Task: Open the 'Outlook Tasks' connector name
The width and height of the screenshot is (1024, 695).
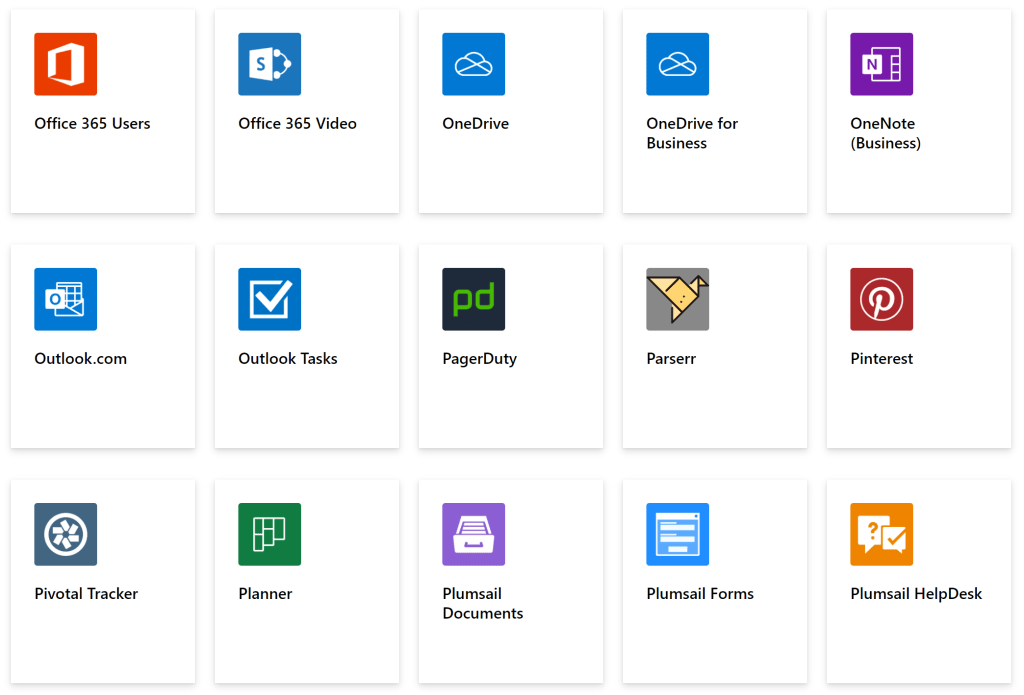Action: click(288, 359)
